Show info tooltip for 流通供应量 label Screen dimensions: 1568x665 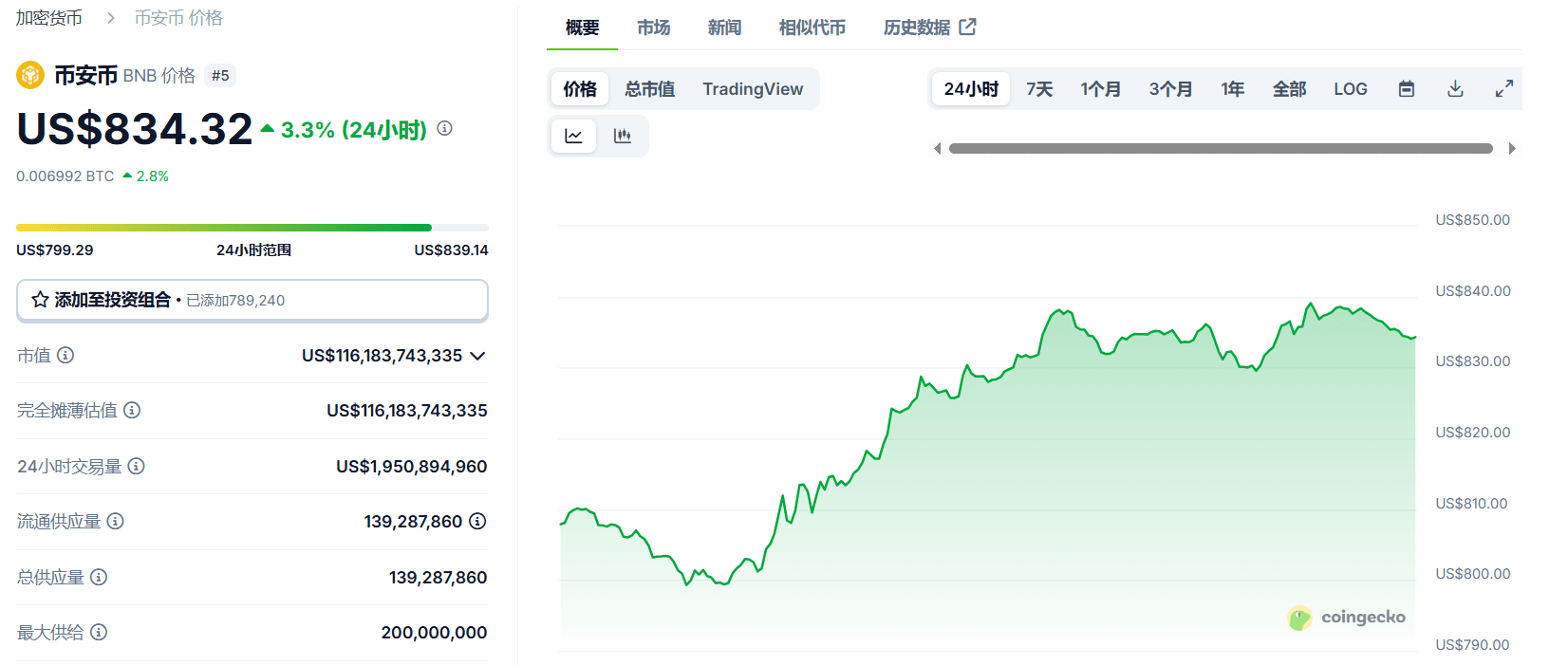coord(115,521)
